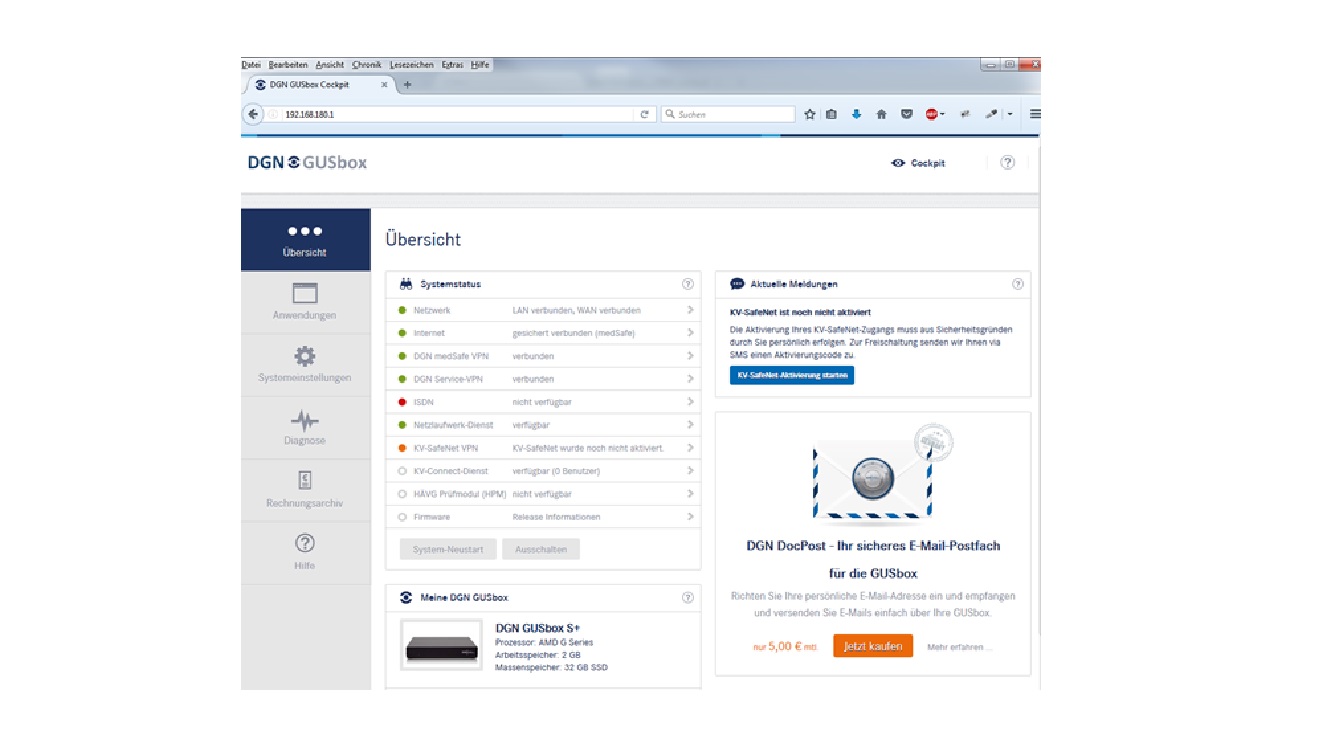Click the 'nicht verfügbar' ISDN status text

click(542, 402)
